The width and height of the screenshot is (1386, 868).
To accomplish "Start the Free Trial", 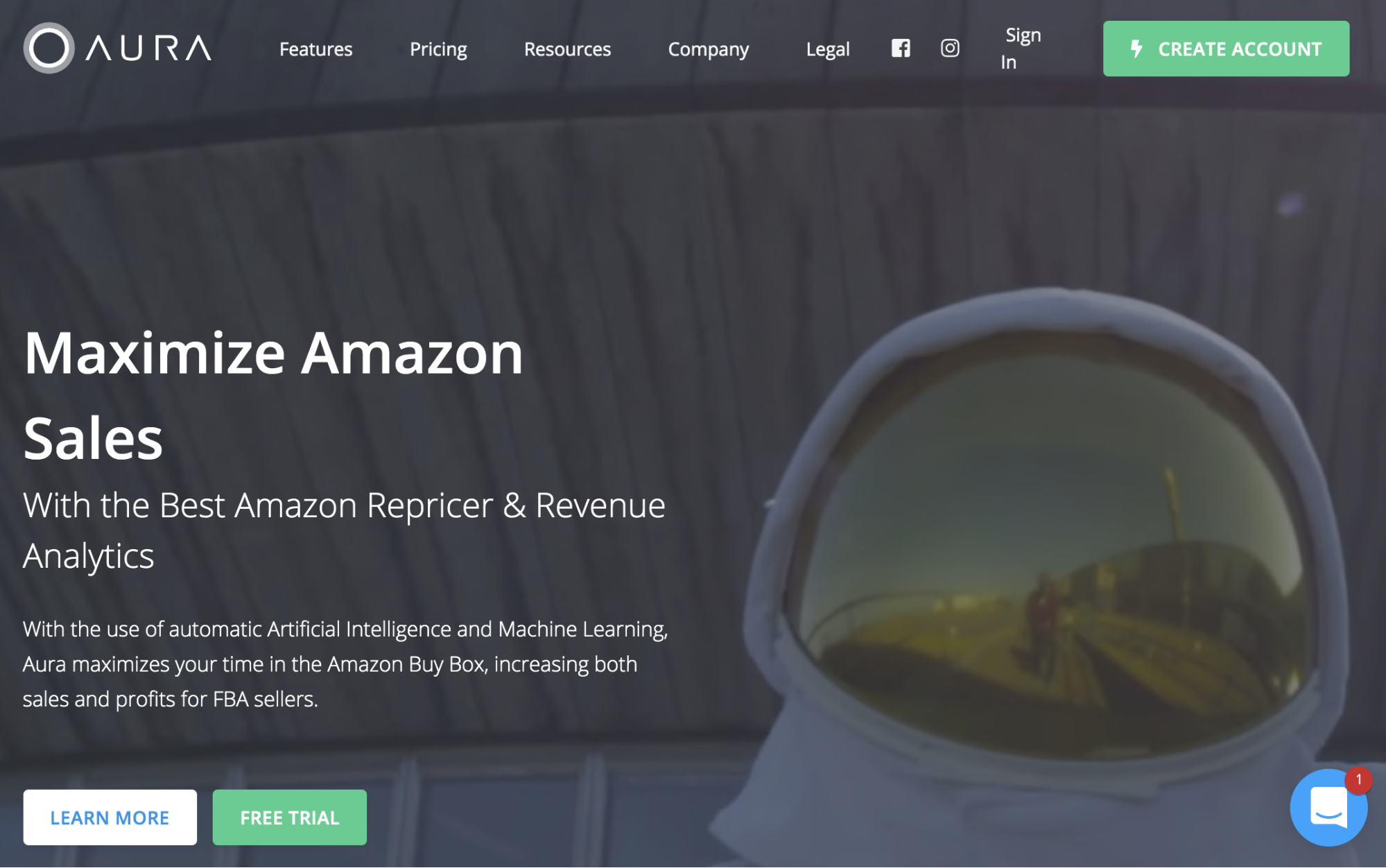I will (x=289, y=817).
